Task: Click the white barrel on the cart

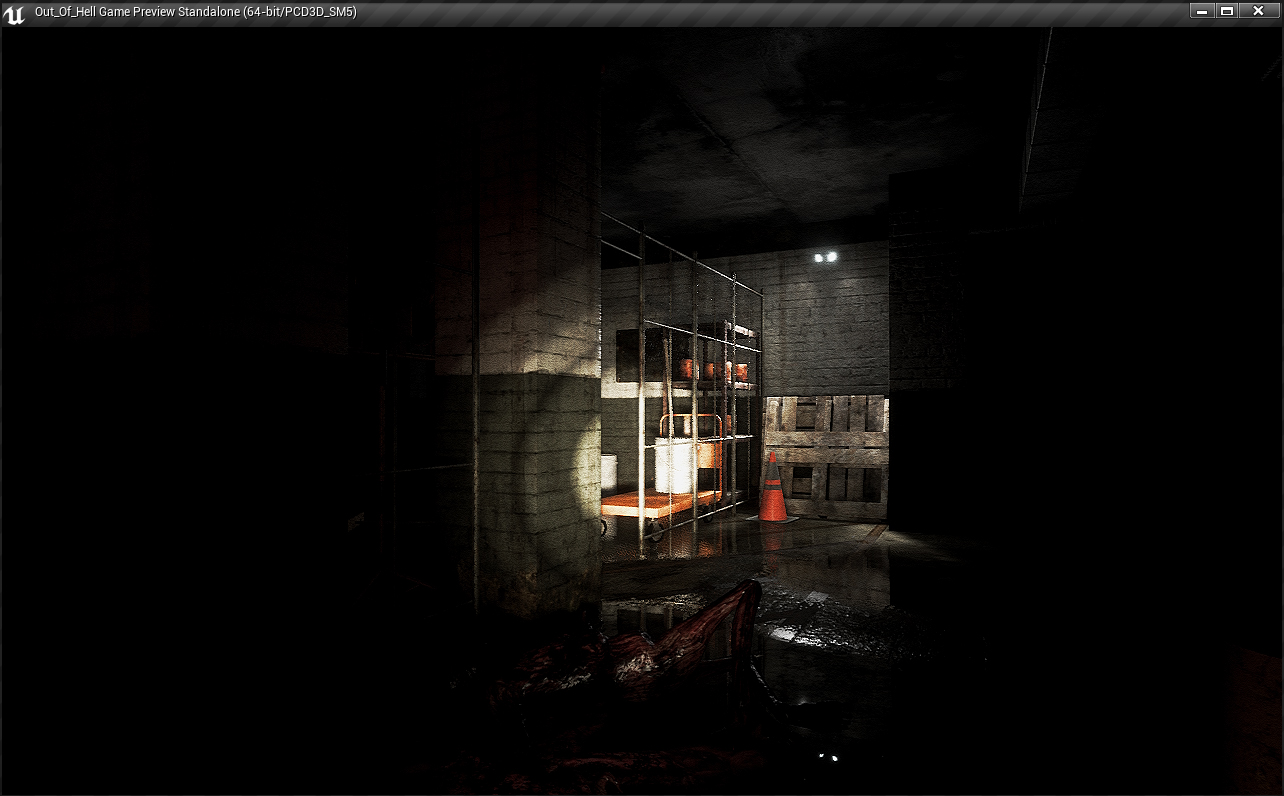Action: 675,465
